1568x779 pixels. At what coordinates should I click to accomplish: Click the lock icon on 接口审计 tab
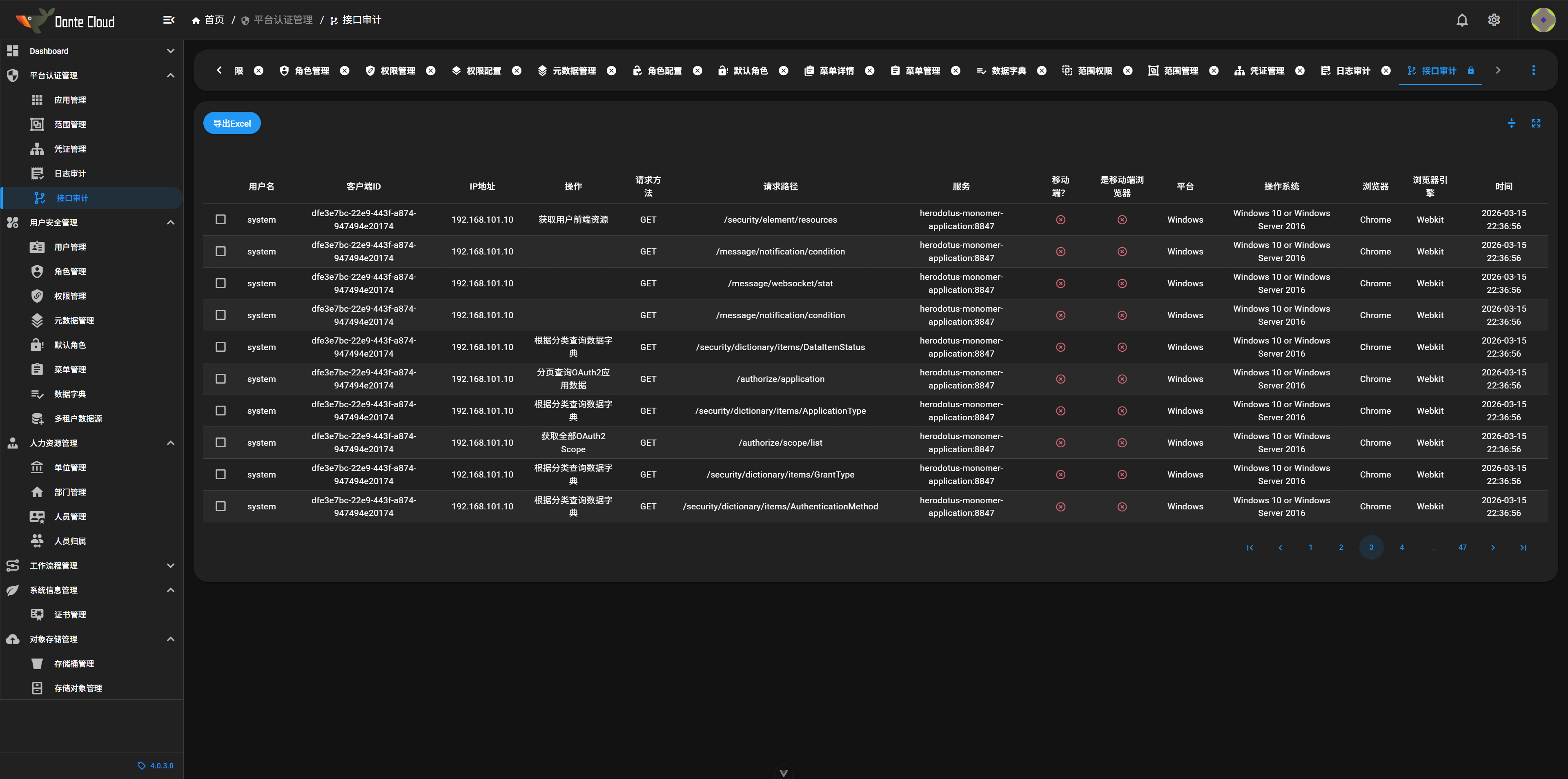tap(1470, 71)
